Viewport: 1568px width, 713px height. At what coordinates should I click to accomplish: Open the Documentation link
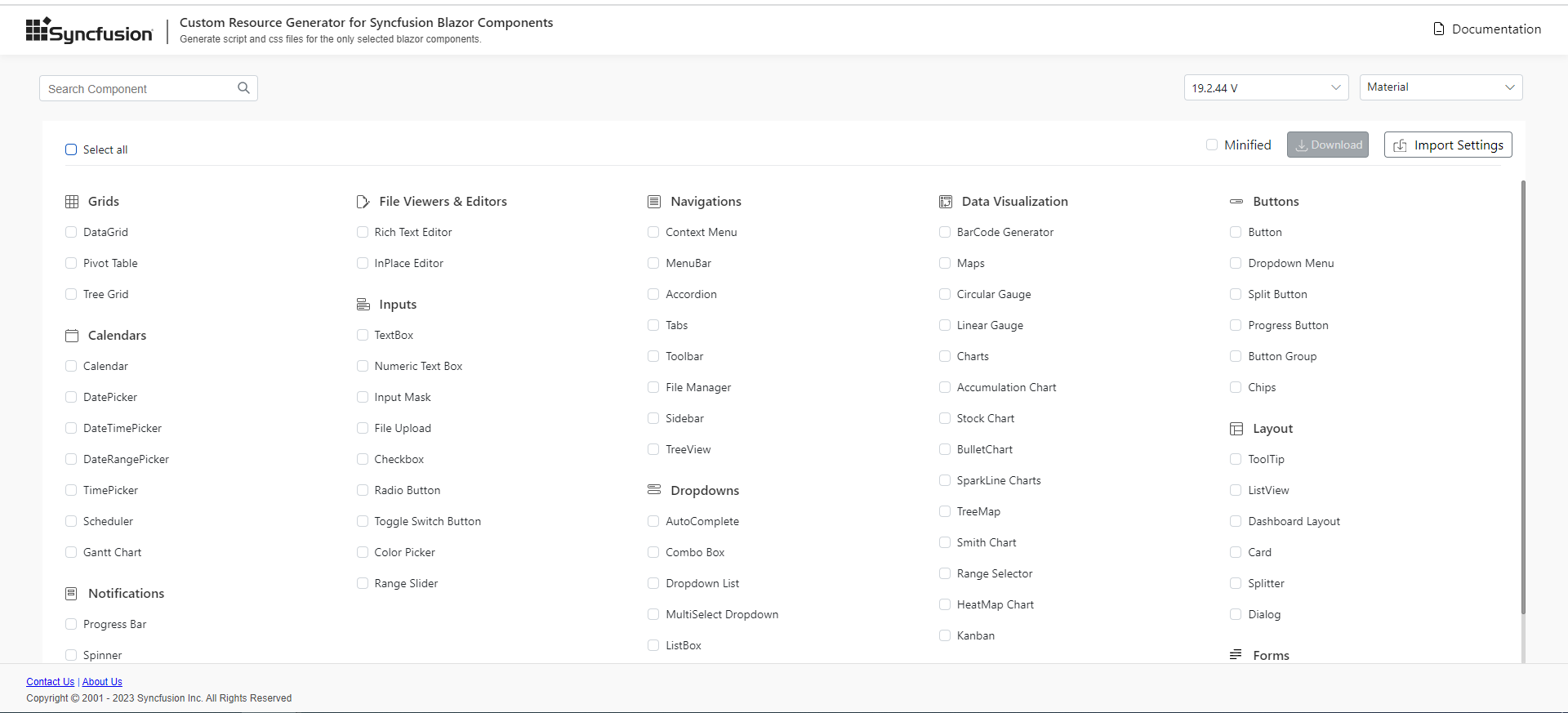pos(1487,29)
